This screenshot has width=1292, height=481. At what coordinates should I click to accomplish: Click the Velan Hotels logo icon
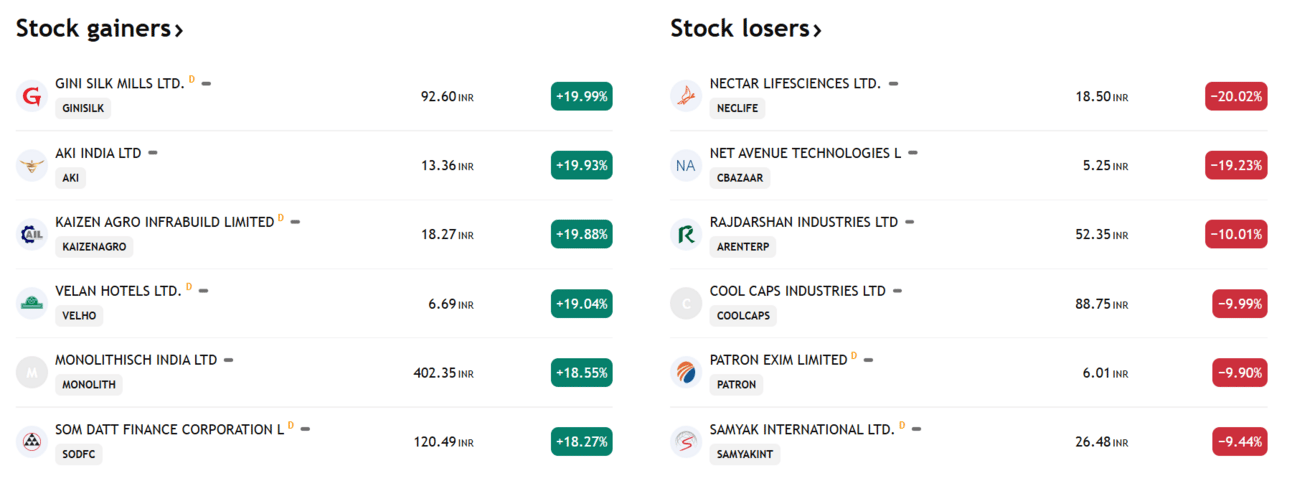[32, 303]
